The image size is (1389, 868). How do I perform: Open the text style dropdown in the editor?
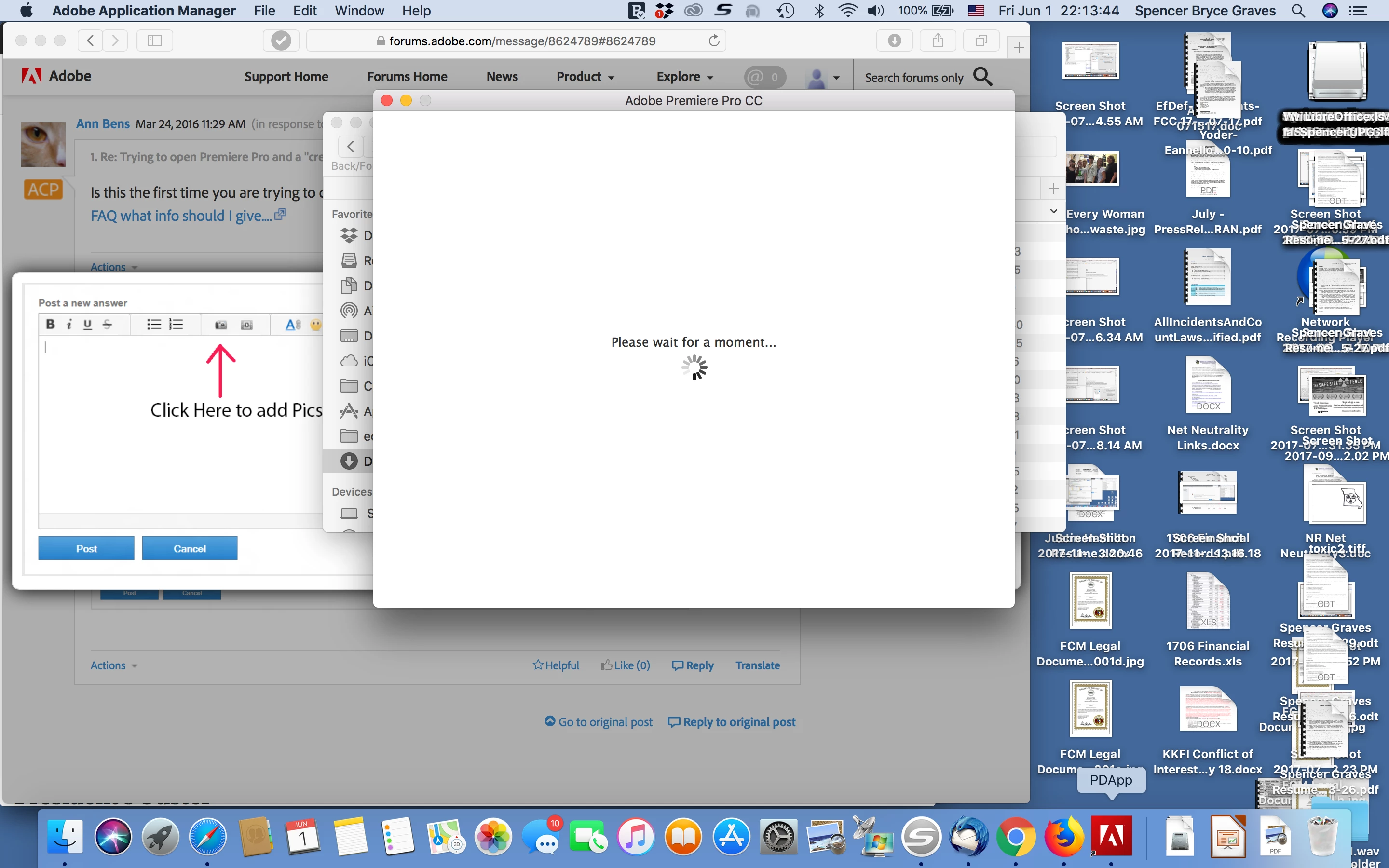pos(293,325)
